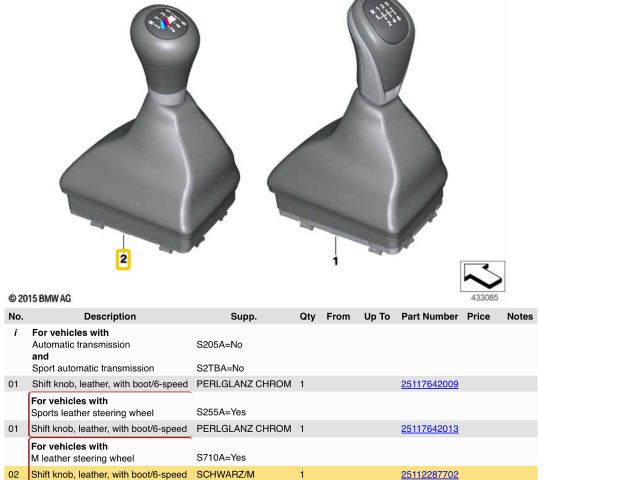Click the Description column header
Screen dimensions: 640x480
110,316
